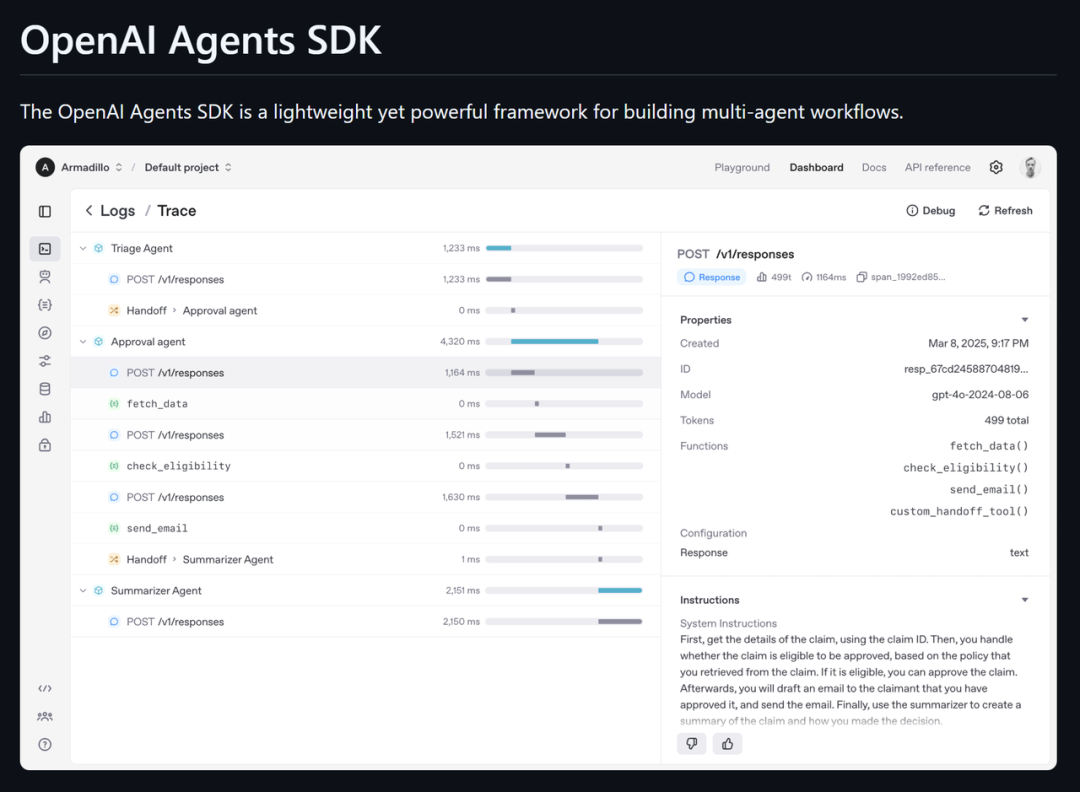Go to Dashboard tab

click(x=816, y=167)
